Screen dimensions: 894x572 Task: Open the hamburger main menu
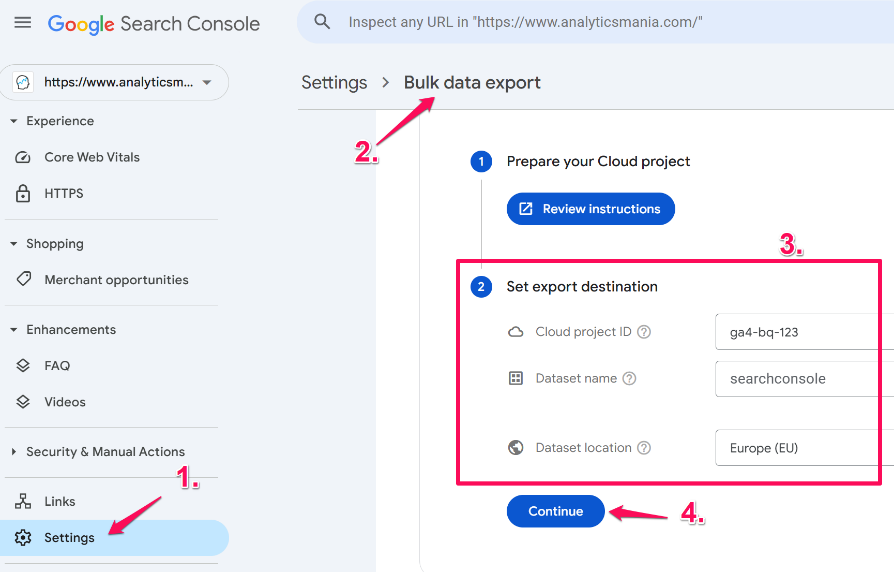coord(23,23)
